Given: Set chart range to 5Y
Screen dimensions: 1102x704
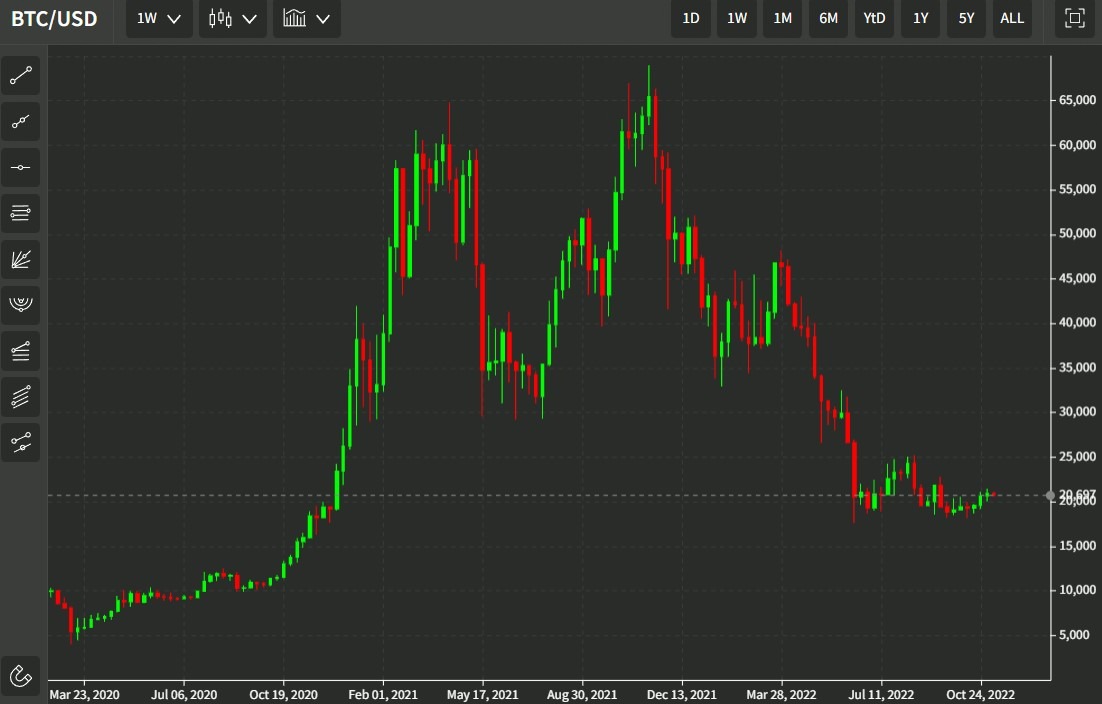Looking at the screenshot, I should pyautogui.click(x=966, y=18).
